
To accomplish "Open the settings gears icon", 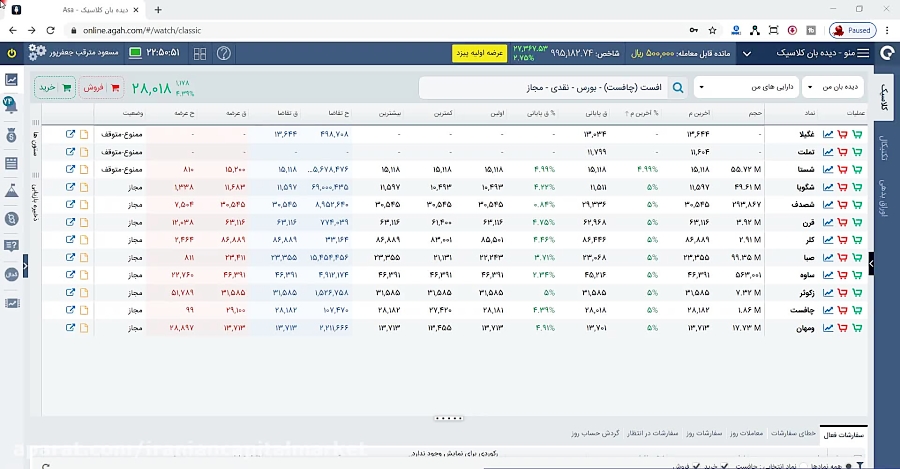I will point(38,53).
